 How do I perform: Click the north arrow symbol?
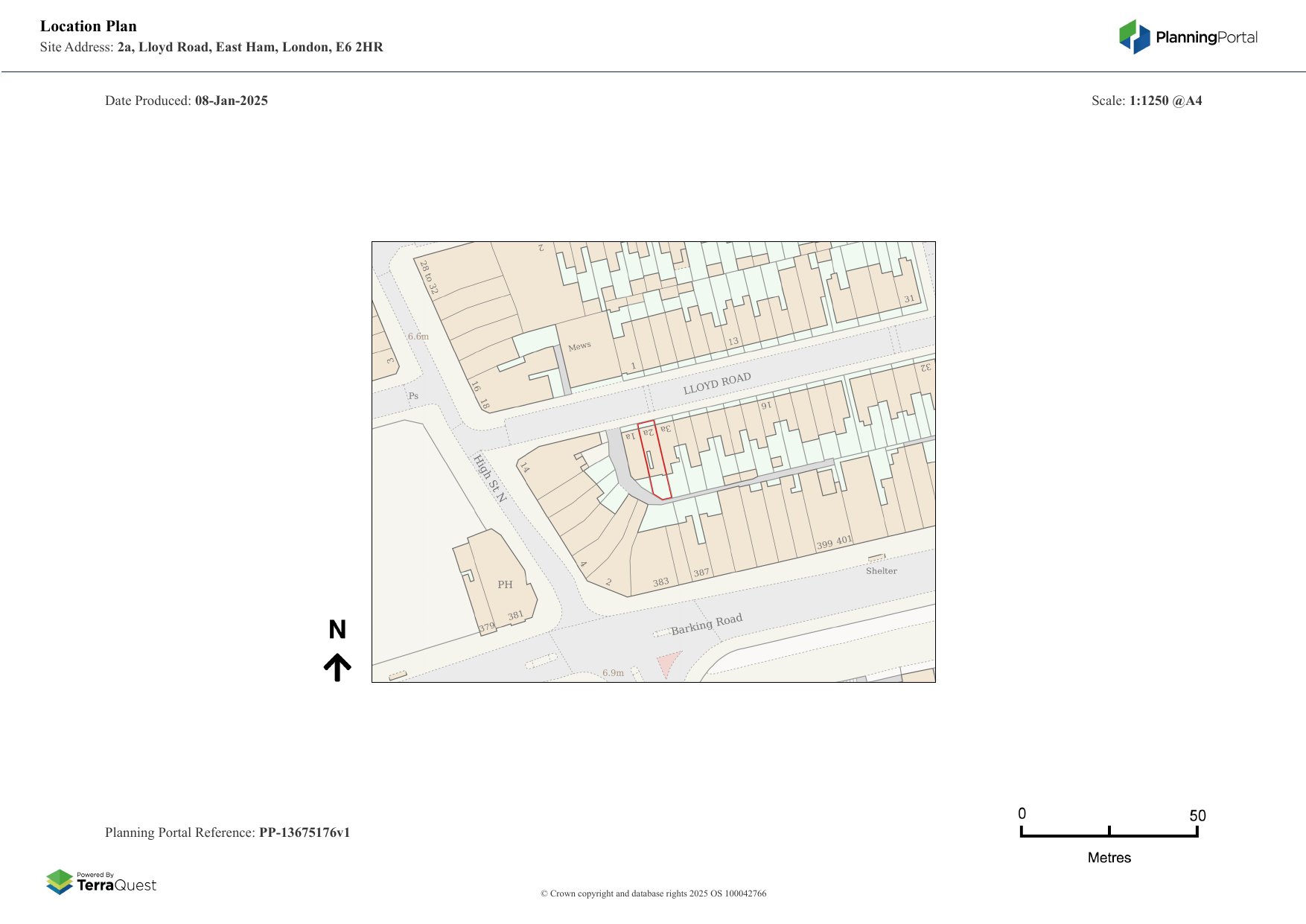[337, 667]
